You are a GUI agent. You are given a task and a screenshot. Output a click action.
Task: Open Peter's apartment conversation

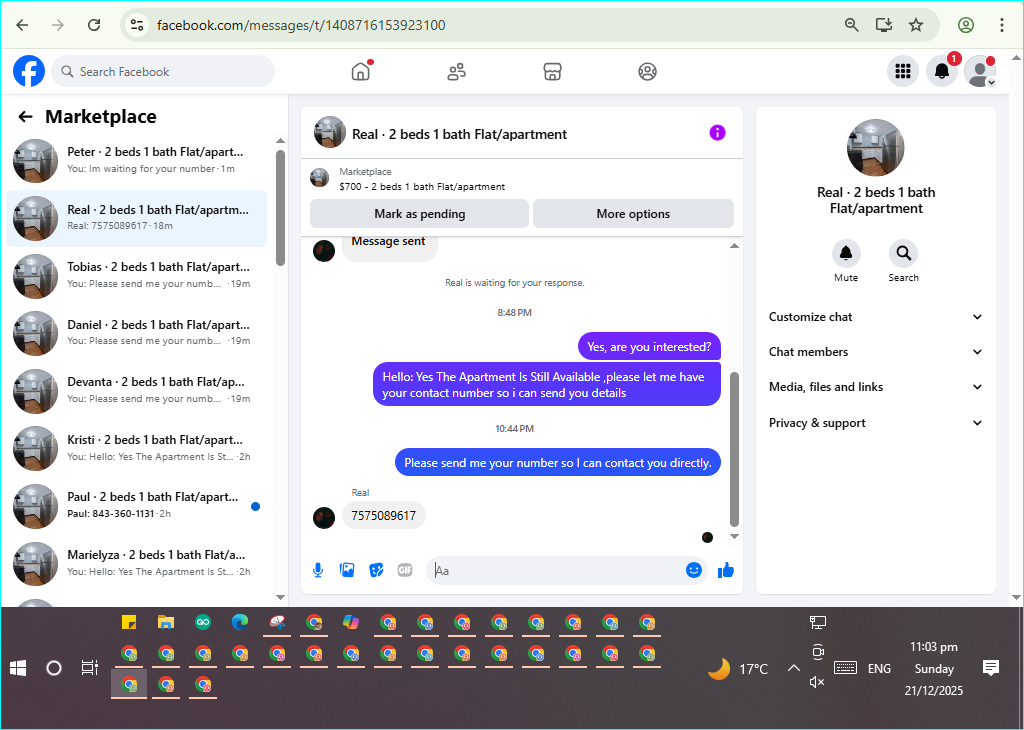pos(136,160)
